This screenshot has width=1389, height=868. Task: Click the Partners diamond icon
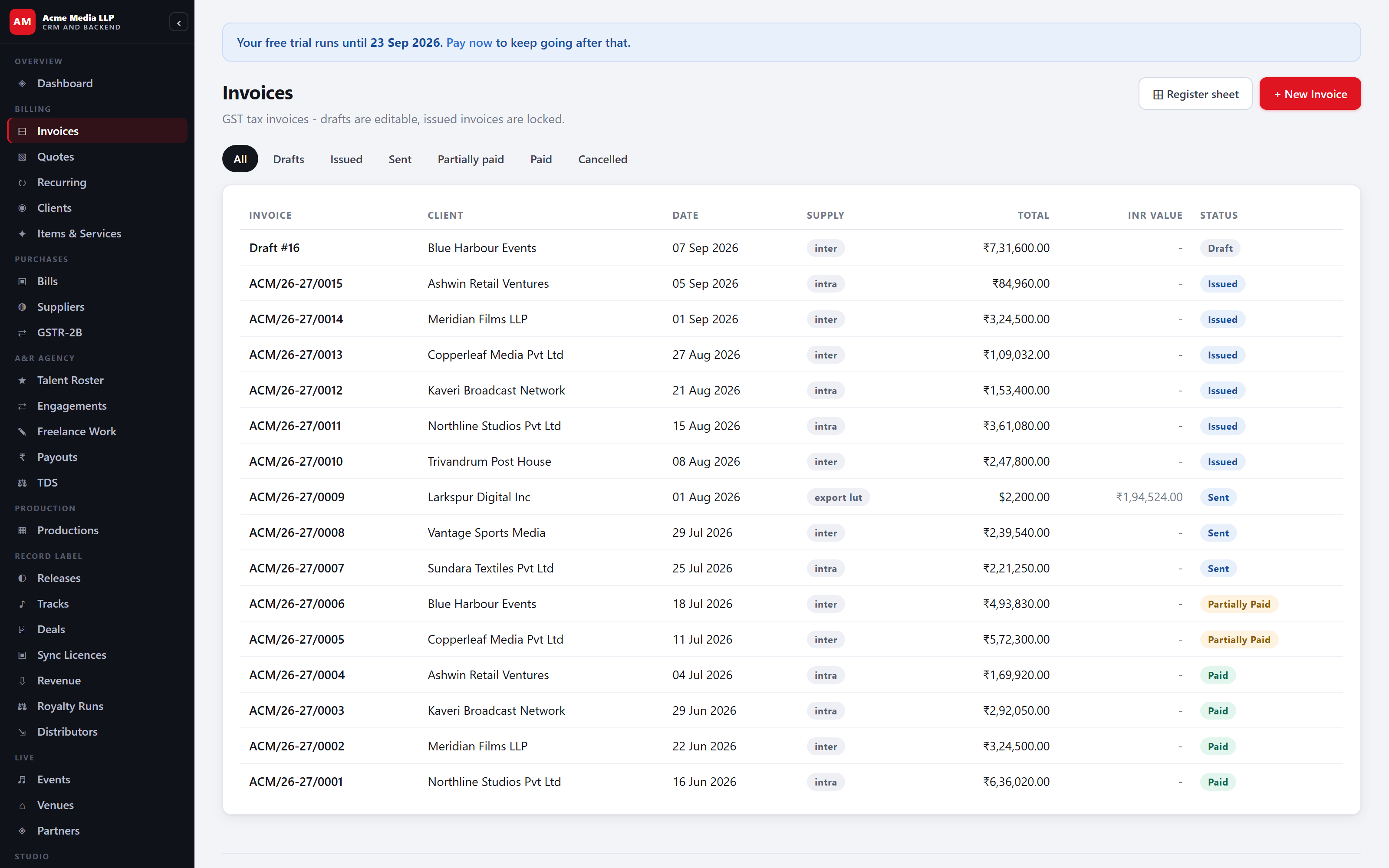pos(22,831)
